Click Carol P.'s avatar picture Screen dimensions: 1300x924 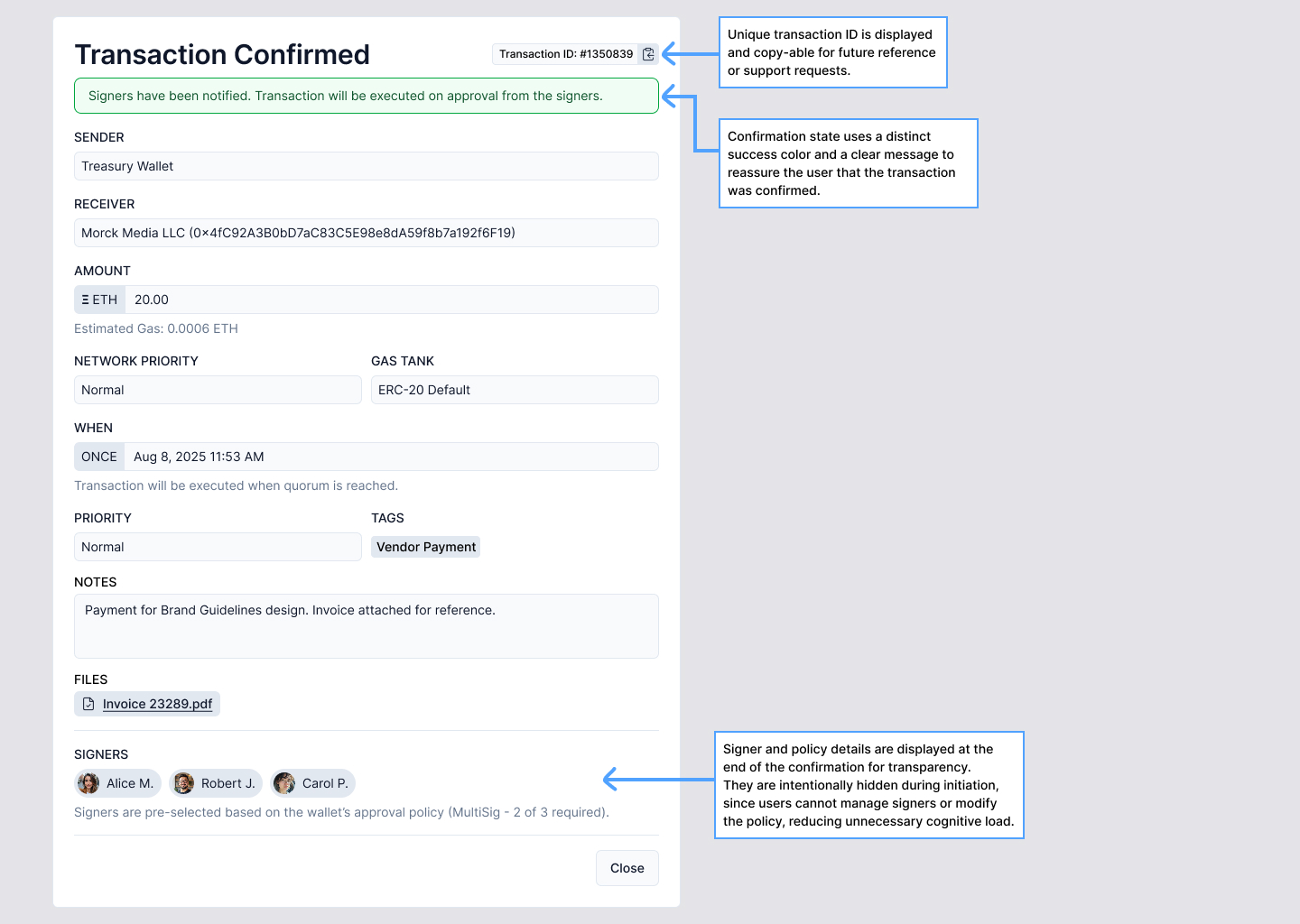point(284,783)
